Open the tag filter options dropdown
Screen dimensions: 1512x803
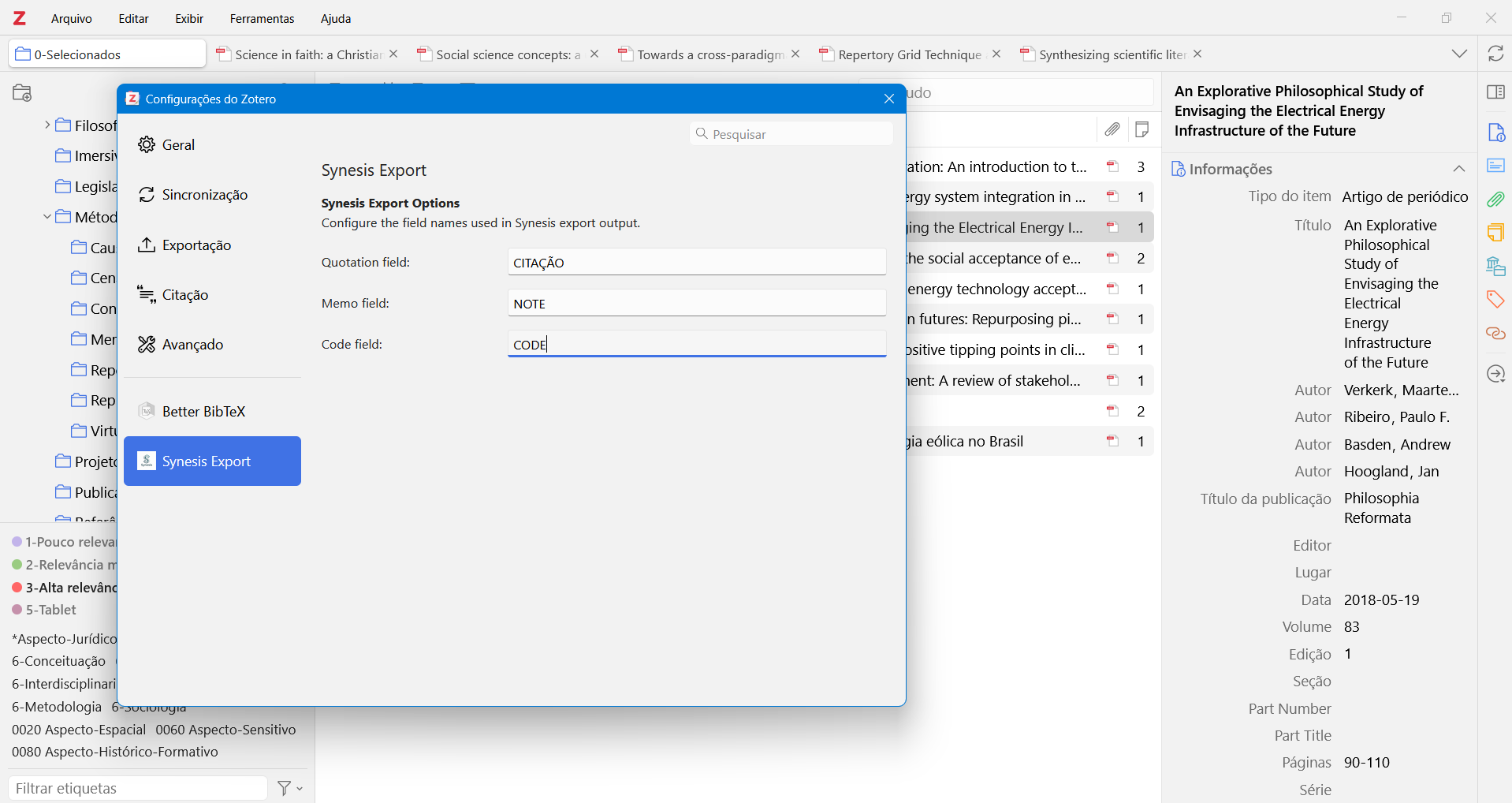290,788
